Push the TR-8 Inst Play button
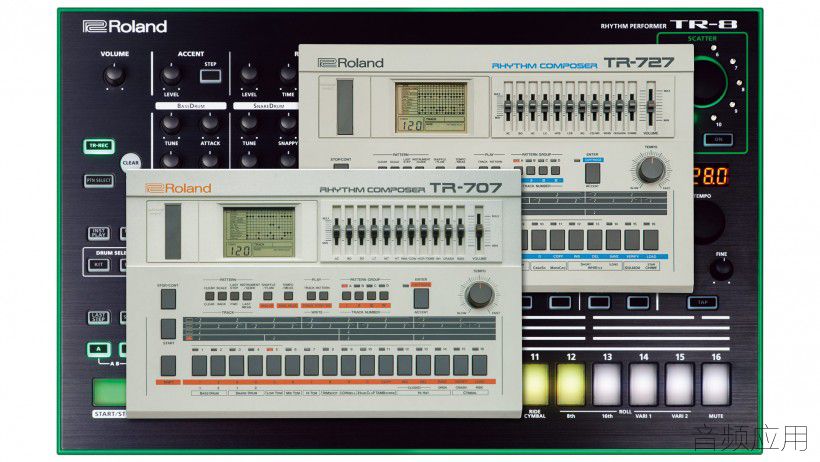The width and height of the screenshot is (820, 462). 99,233
